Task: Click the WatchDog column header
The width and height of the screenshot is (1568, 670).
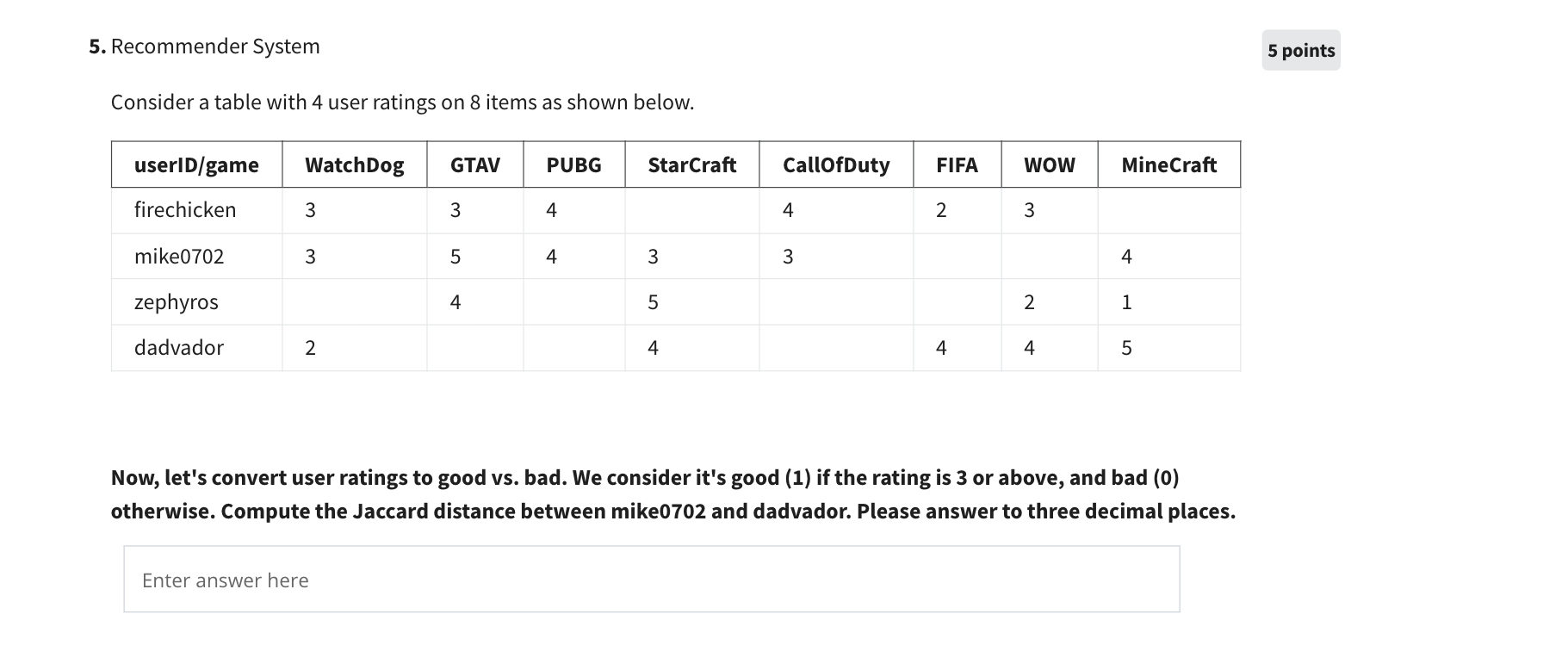Action: click(x=354, y=164)
